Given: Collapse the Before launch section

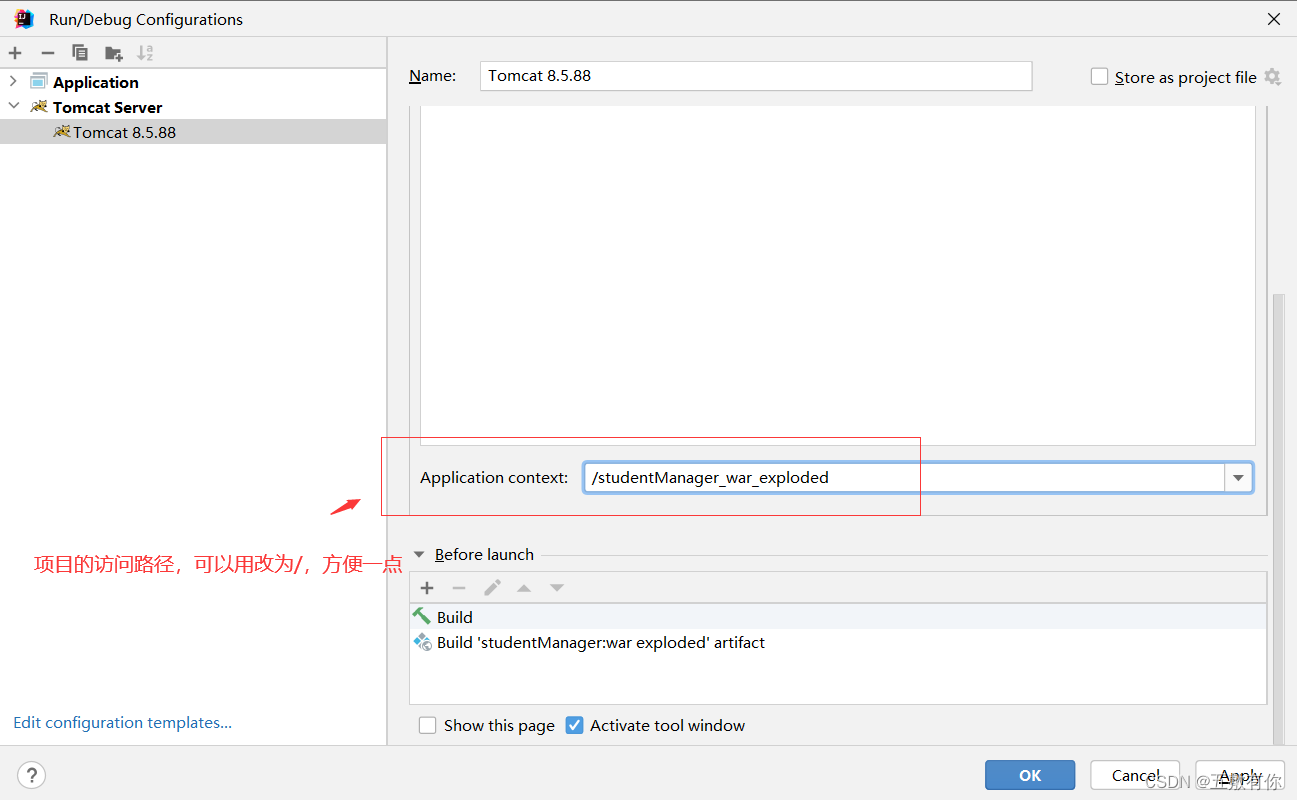Looking at the screenshot, I should 419,554.
